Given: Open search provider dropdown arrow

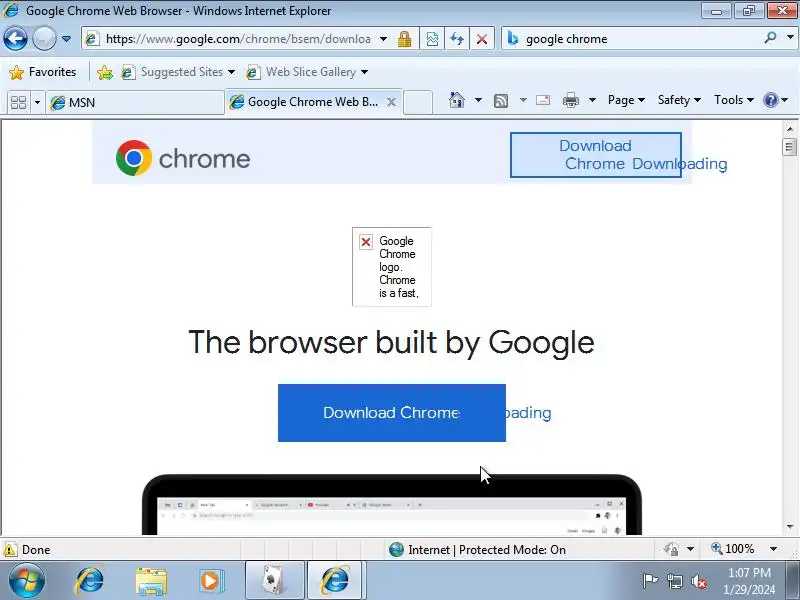Looking at the screenshot, I should 790,38.
